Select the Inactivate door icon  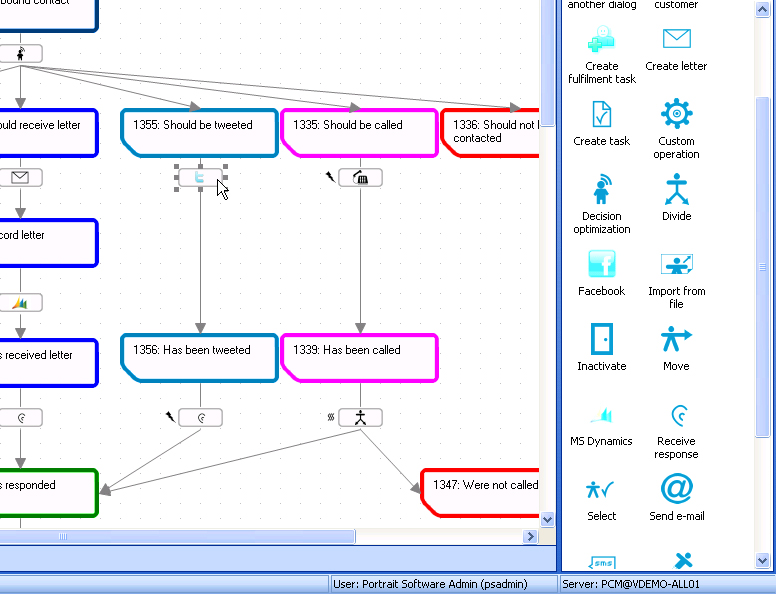(601, 339)
